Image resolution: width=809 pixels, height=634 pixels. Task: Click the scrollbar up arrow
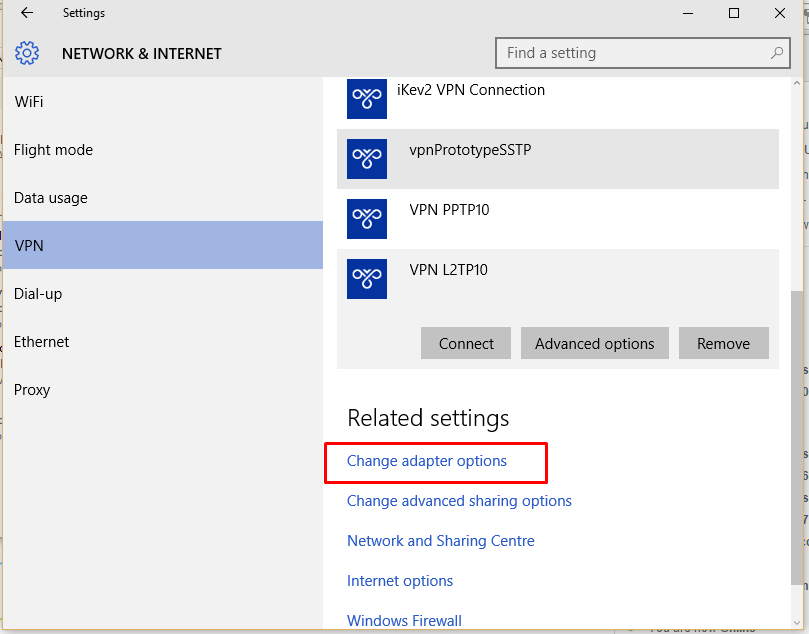pos(797,83)
